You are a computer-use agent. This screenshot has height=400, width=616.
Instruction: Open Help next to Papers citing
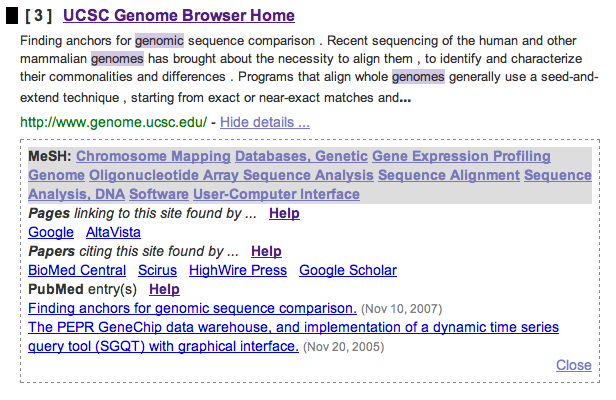coord(266,251)
